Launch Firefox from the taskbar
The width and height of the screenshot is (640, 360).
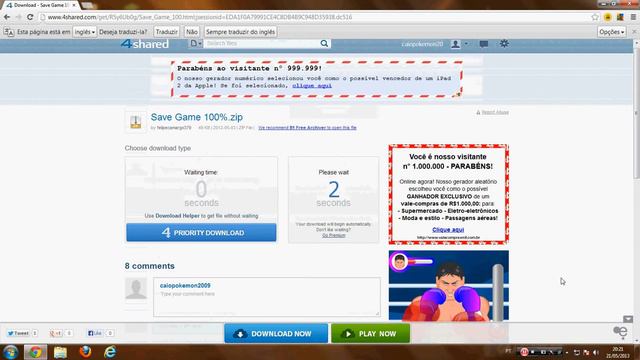(x=85, y=352)
